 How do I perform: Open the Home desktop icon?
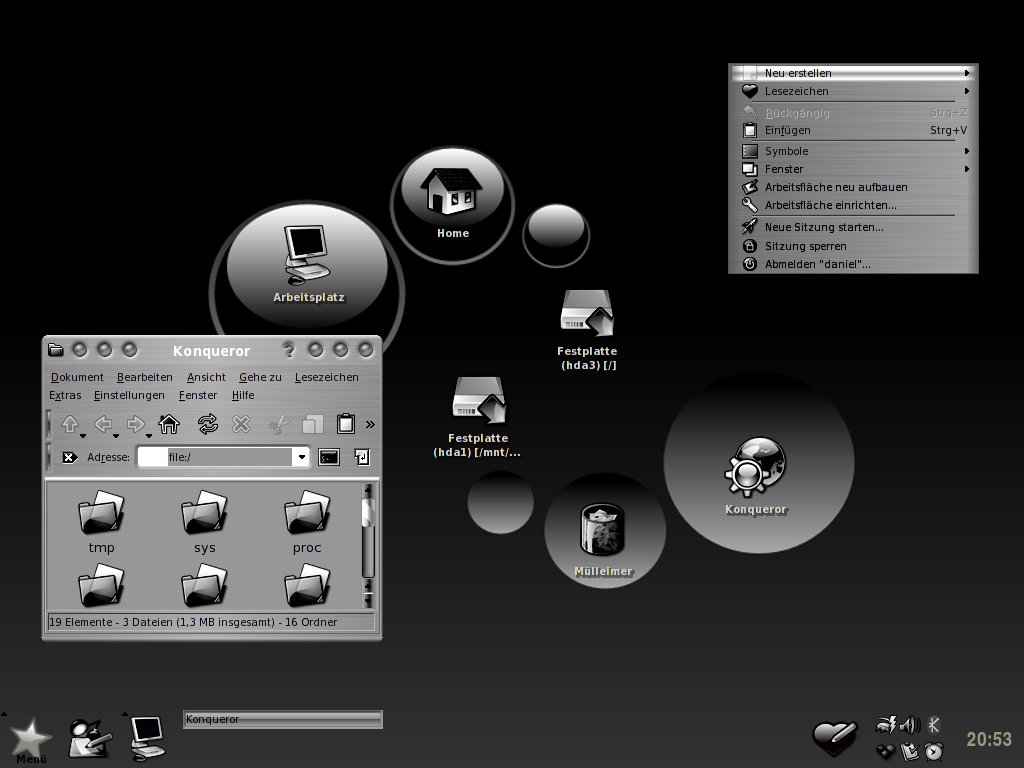[452, 202]
